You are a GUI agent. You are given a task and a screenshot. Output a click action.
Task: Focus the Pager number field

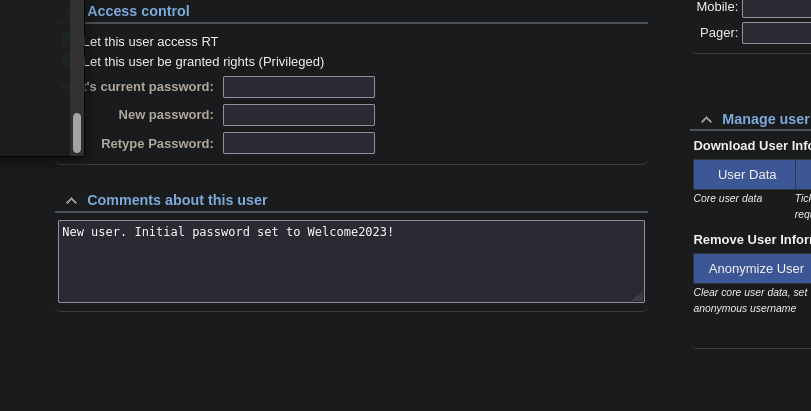click(x=776, y=33)
